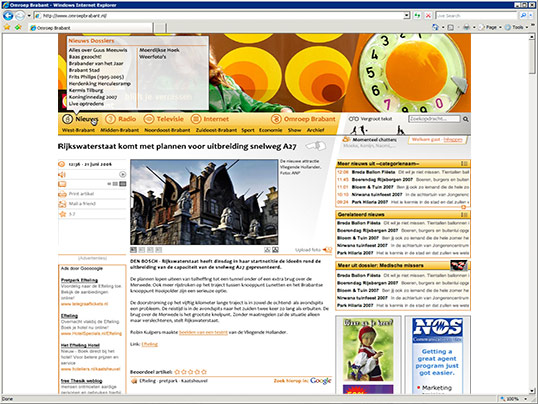
Task: Open the Nieuws main navigation item
Action: 80,119
